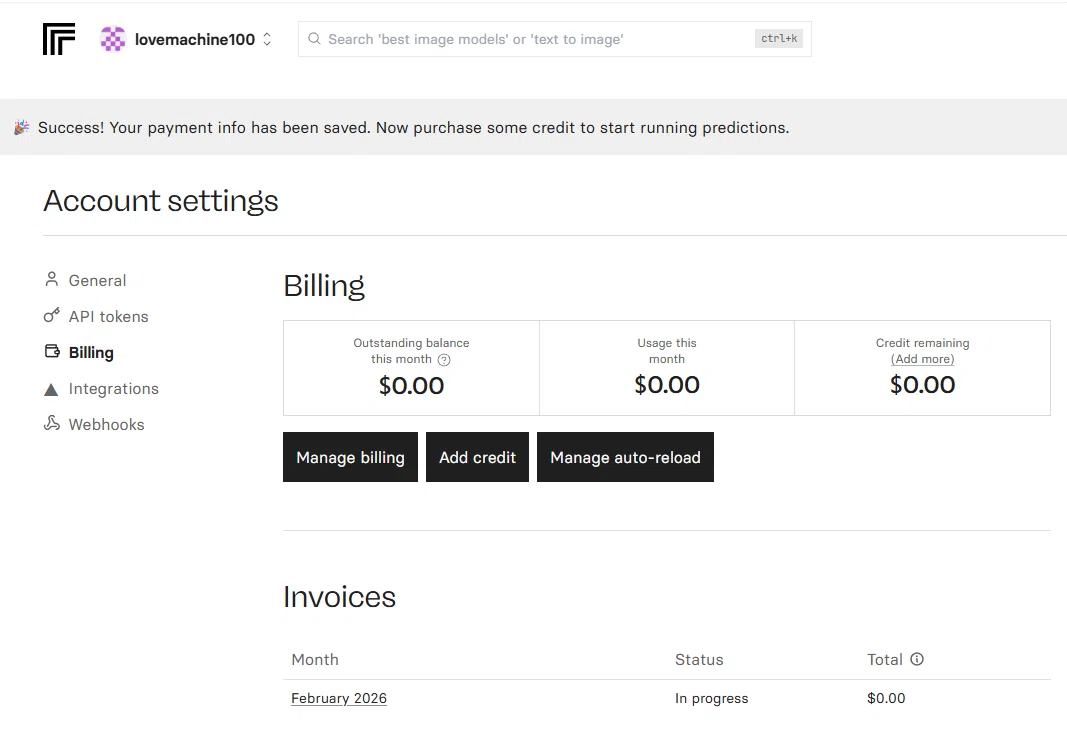The width and height of the screenshot is (1067, 733).
Task: Click the party popper success icon
Action: [x=22, y=127]
